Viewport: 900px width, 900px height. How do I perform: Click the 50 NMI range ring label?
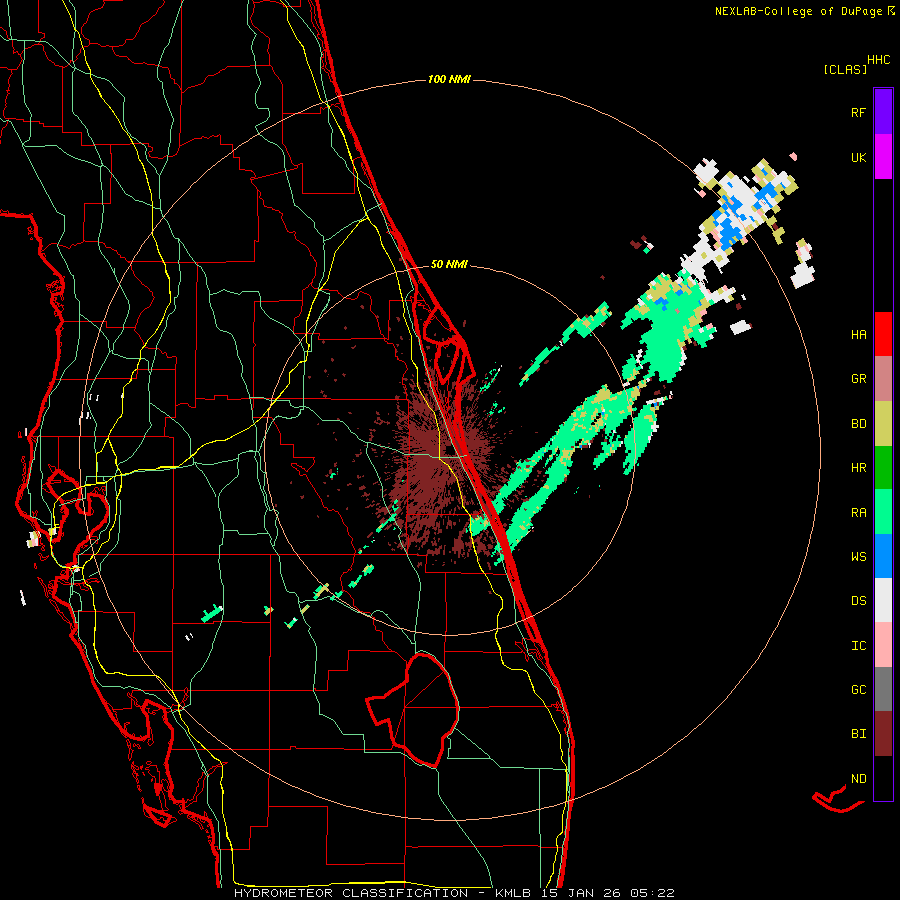pyautogui.click(x=449, y=264)
